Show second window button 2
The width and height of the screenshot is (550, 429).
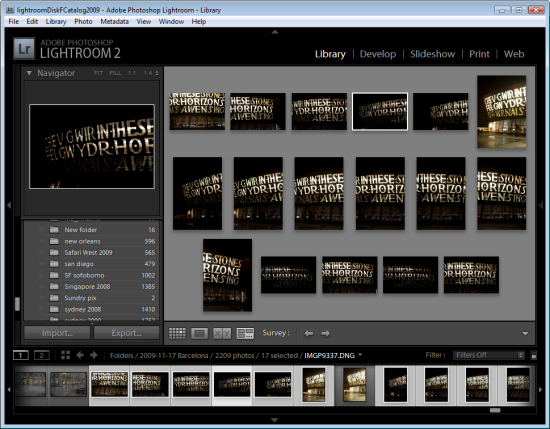42,355
